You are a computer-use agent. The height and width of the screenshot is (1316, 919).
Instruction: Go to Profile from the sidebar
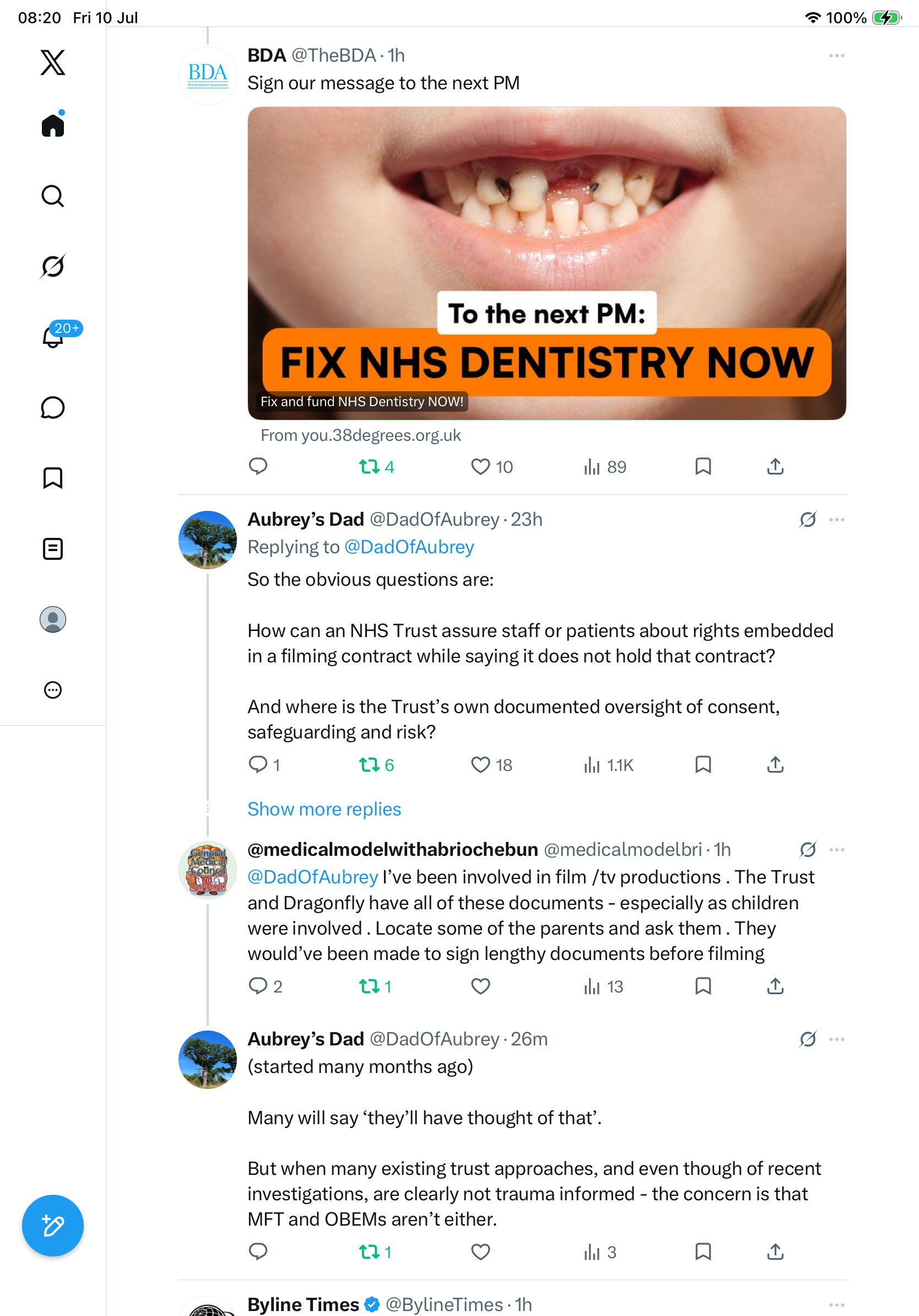tap(53, 619)
